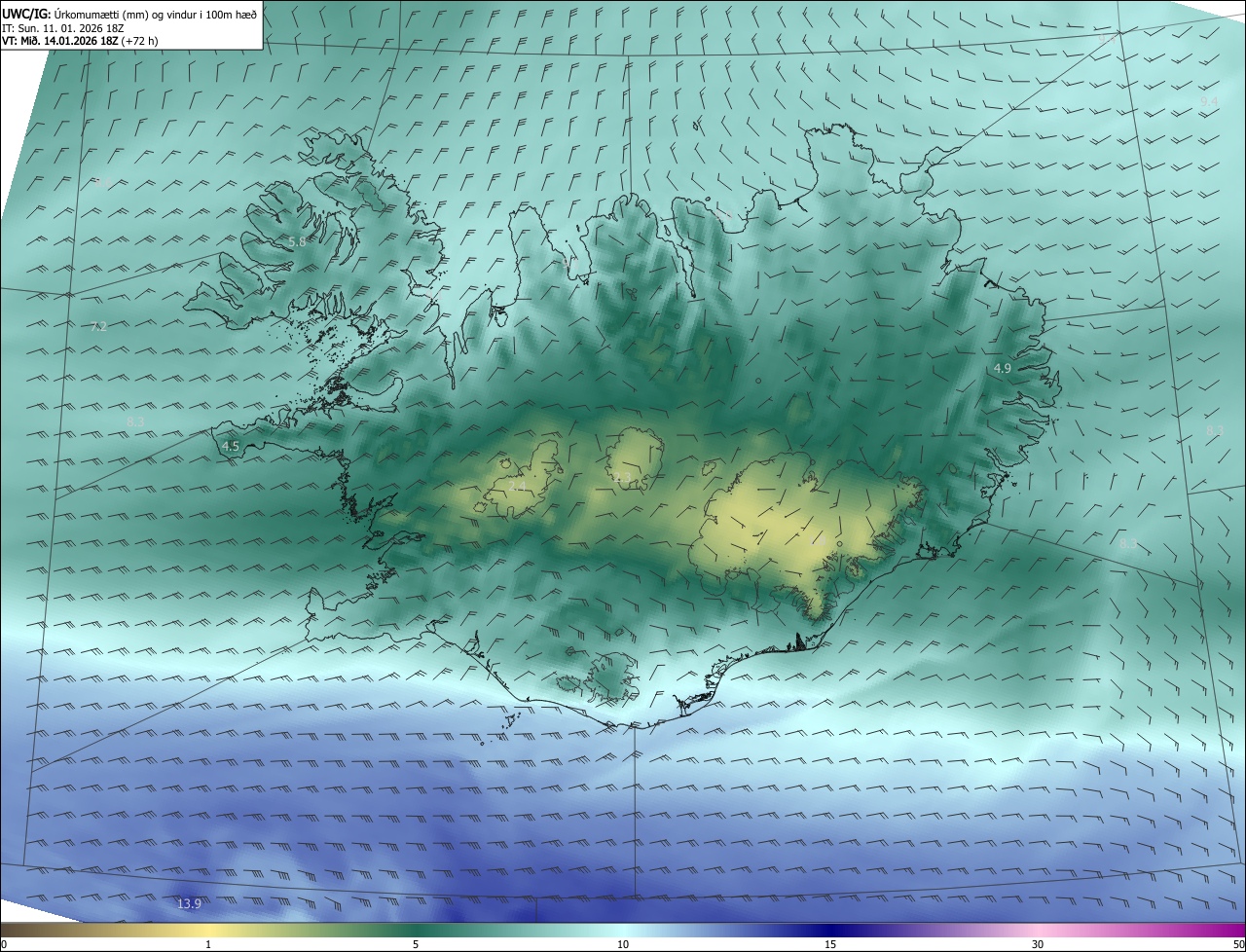Click the 5.8 value over the Westfjords
Image resolution: width=1246 pixels, height=952 pixels.
297,241
